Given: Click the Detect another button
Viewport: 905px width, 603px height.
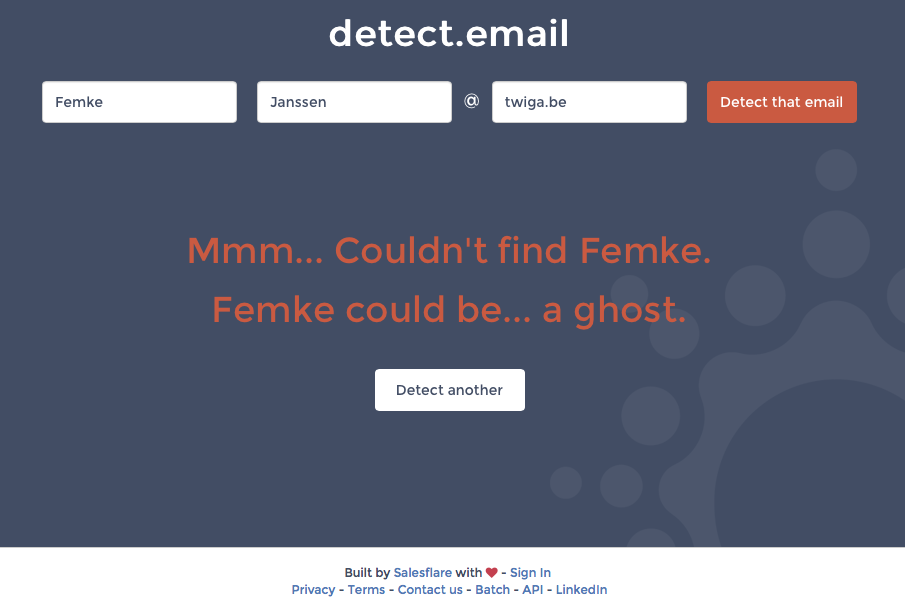Looking at the screenshot, I should coord(450,390).
